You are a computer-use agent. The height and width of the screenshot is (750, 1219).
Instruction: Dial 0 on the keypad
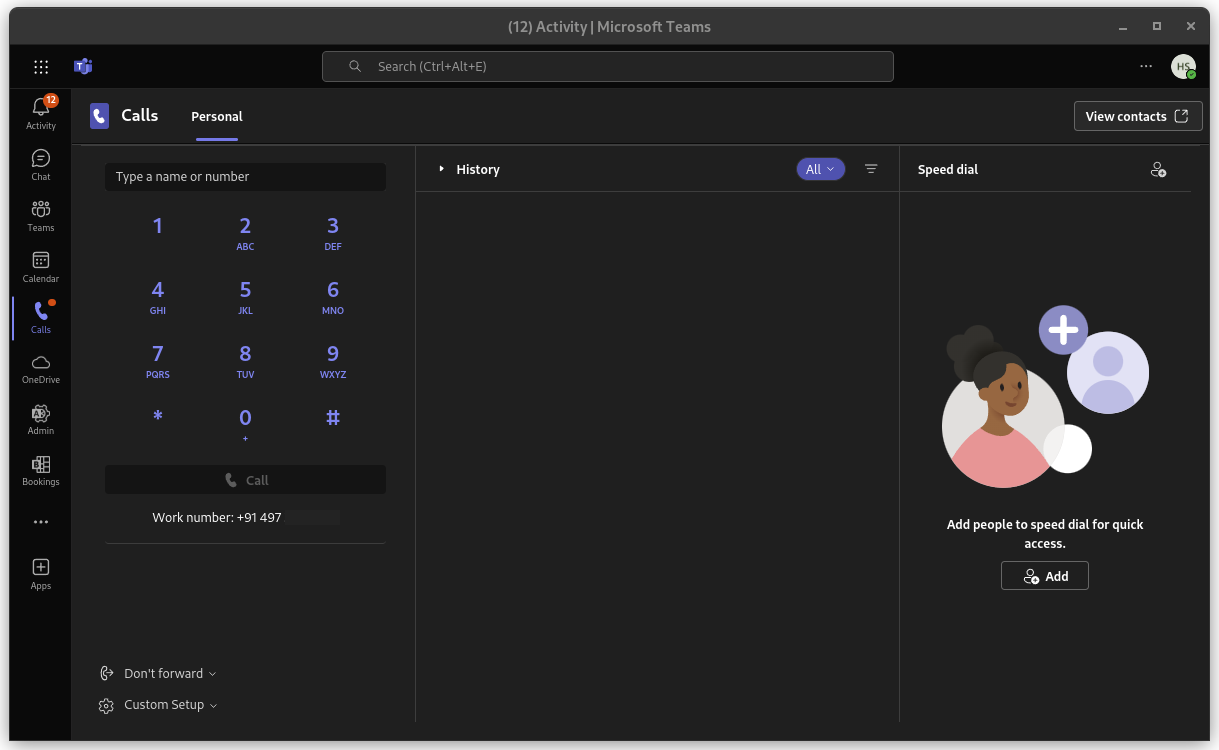(x=245, y=424)
